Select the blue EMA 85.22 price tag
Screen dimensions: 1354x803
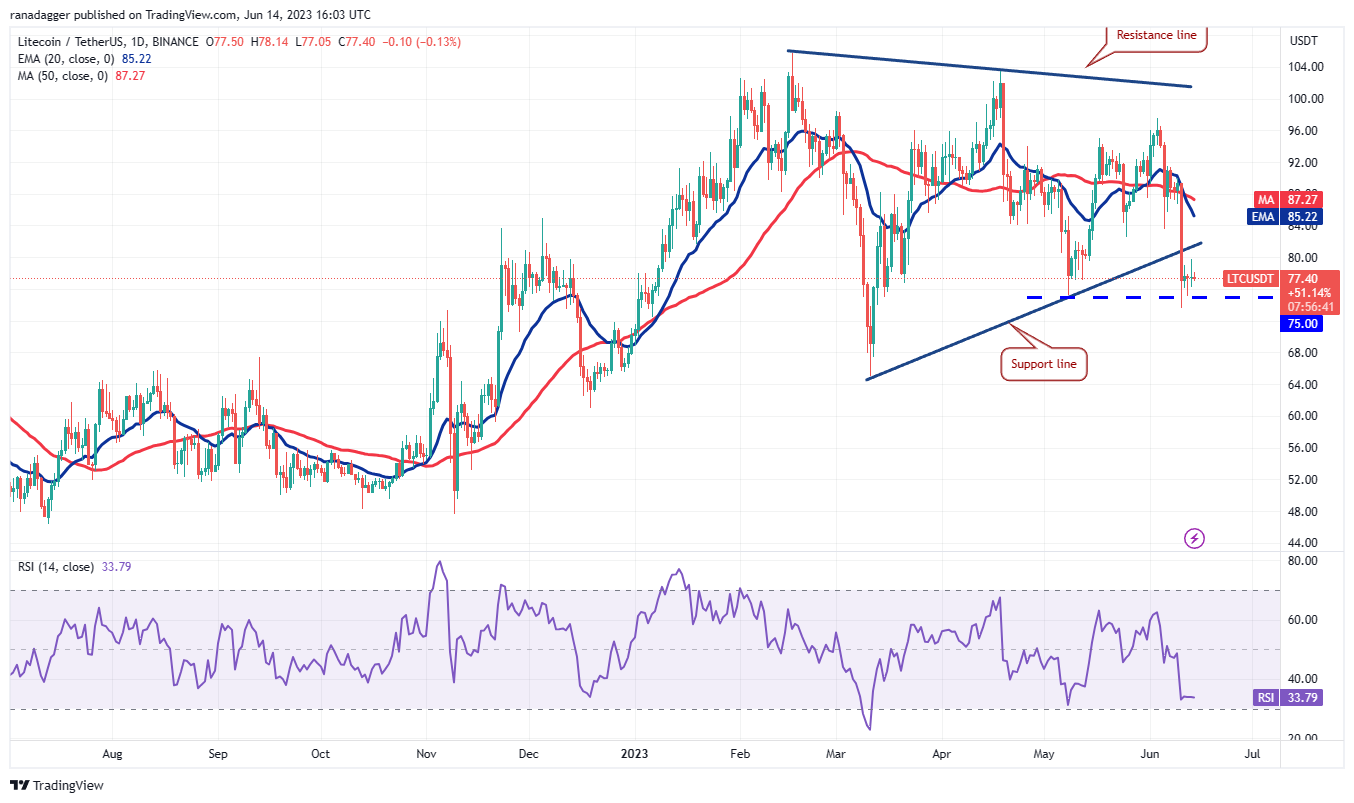click(1303, 214)
